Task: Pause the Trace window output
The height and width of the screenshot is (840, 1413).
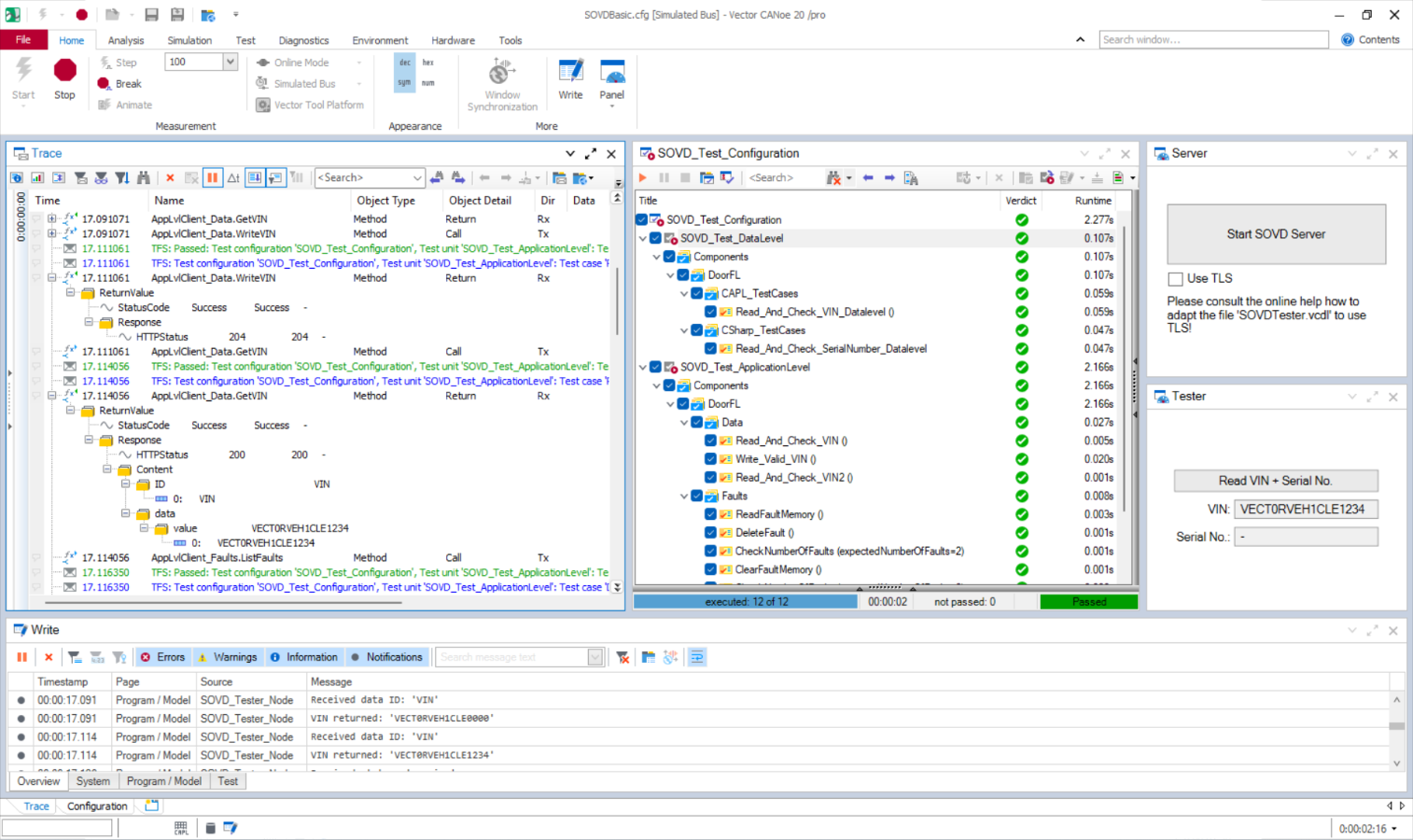Action: [x=212, y=177]
